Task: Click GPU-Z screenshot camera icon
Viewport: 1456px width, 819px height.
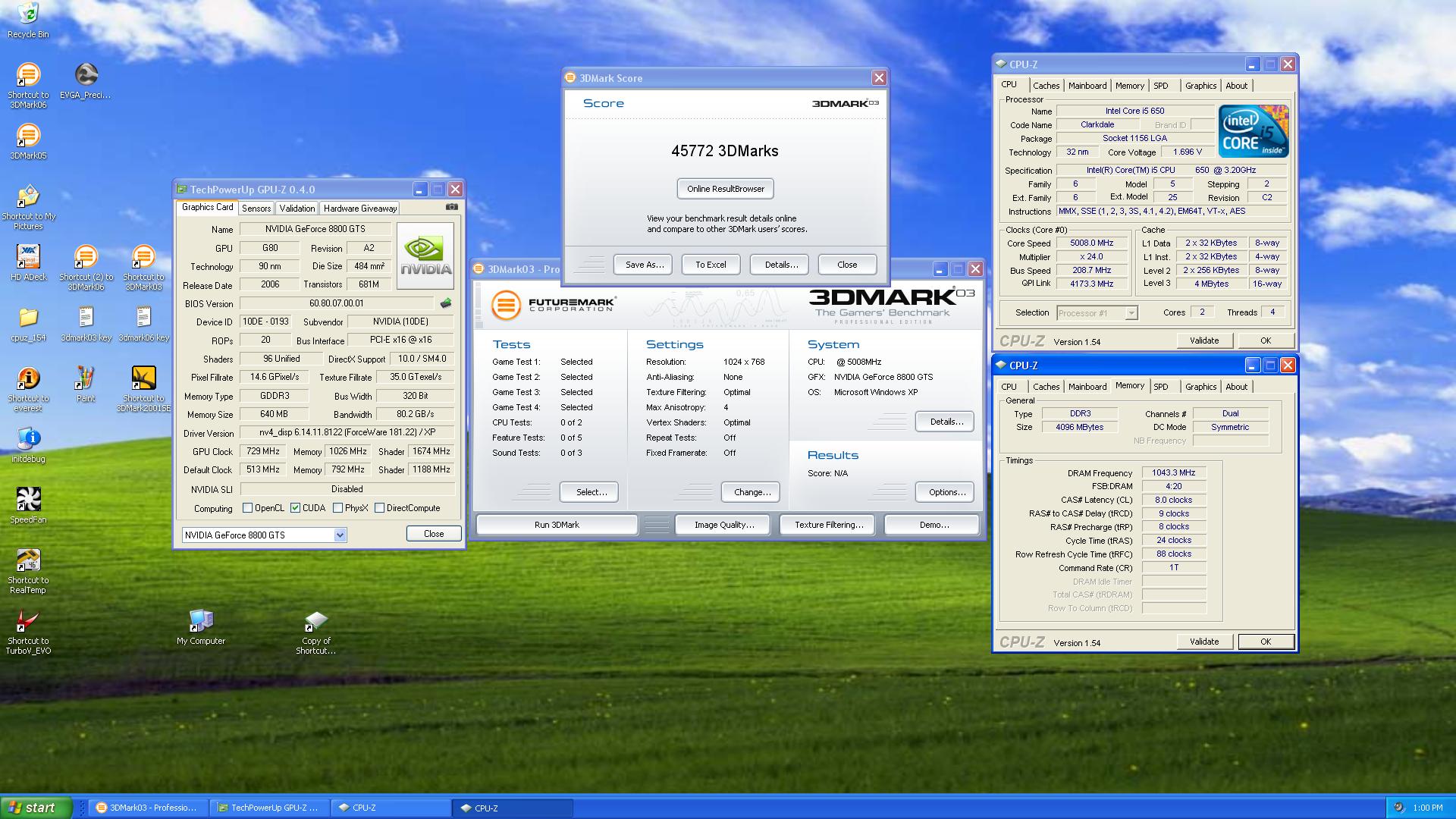Action: click(451, 207)
